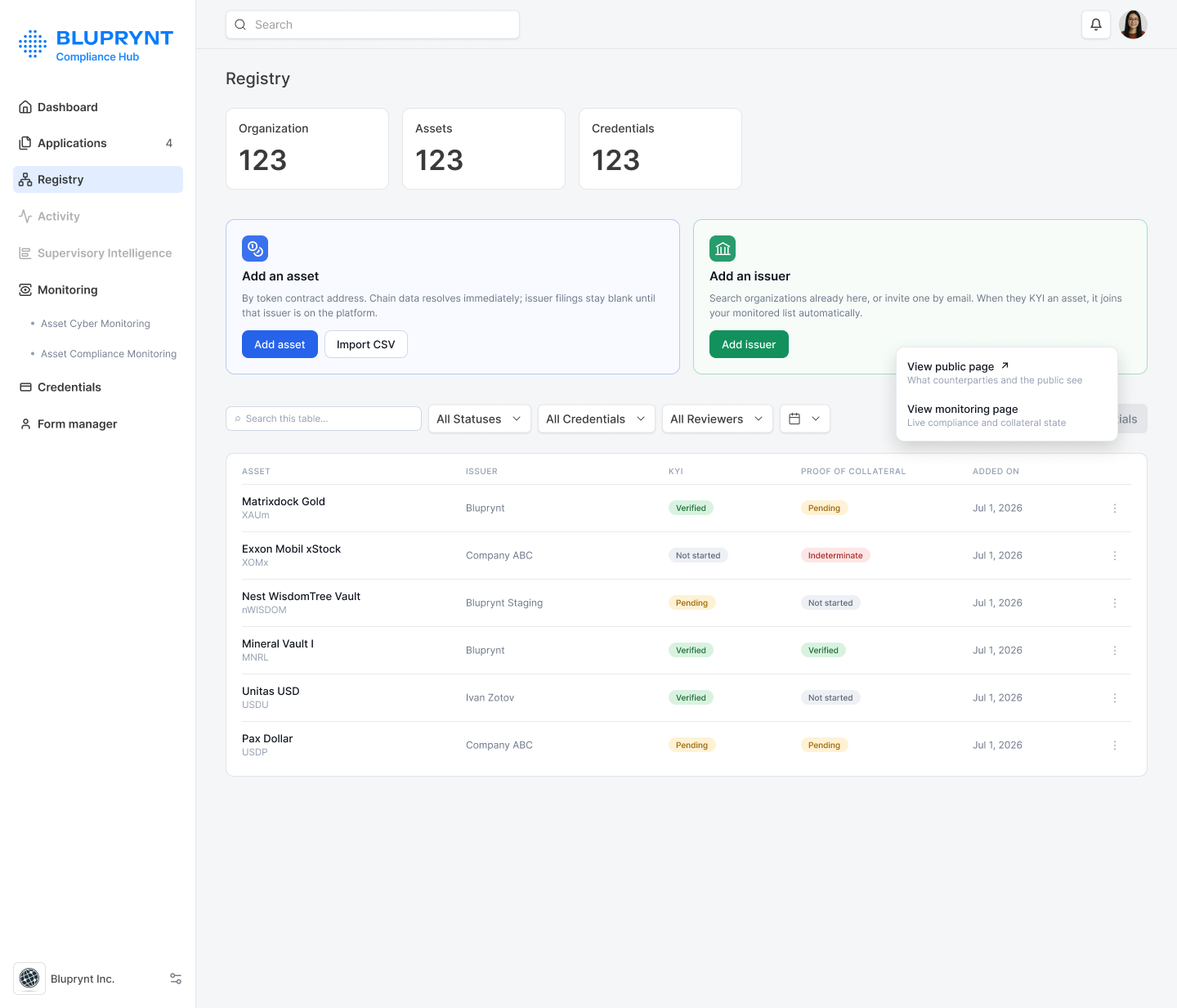This screenshot has height=1008, width=1177.
Task: Click the Applications count badge 4
Action: pos(169,143)
